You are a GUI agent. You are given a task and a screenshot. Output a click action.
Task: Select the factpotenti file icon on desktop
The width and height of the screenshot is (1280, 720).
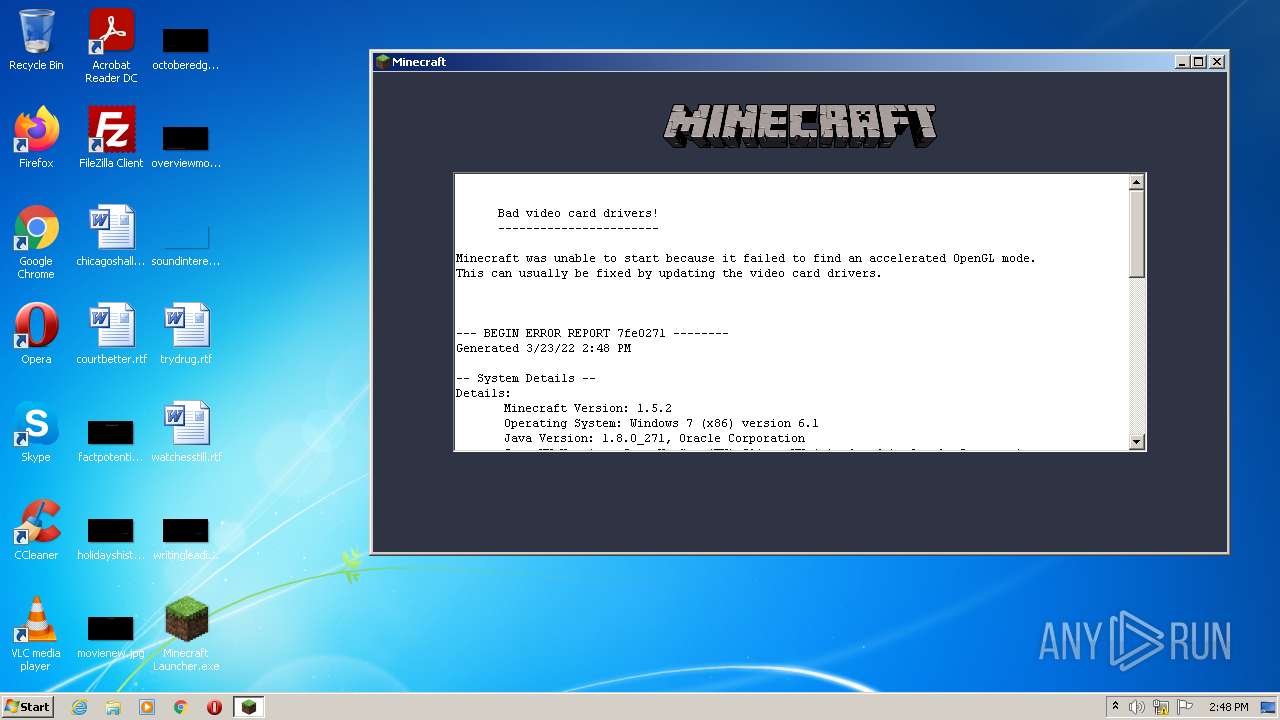pyautogui.click(x=111, y=440)
